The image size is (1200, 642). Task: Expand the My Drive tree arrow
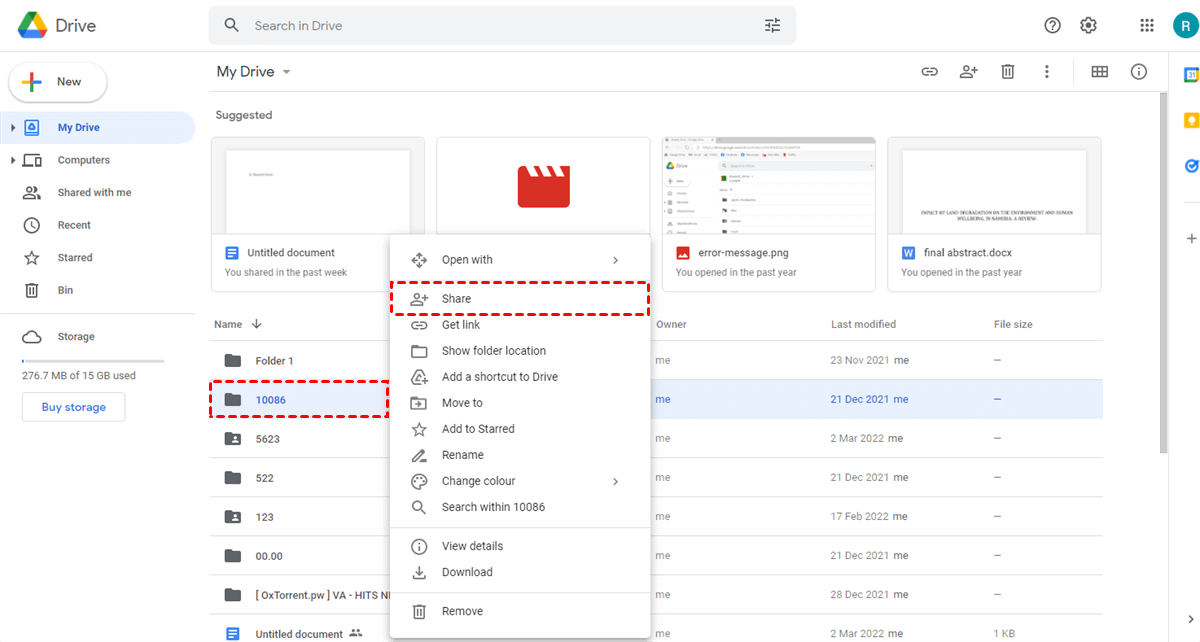click(x=13, y=128)
